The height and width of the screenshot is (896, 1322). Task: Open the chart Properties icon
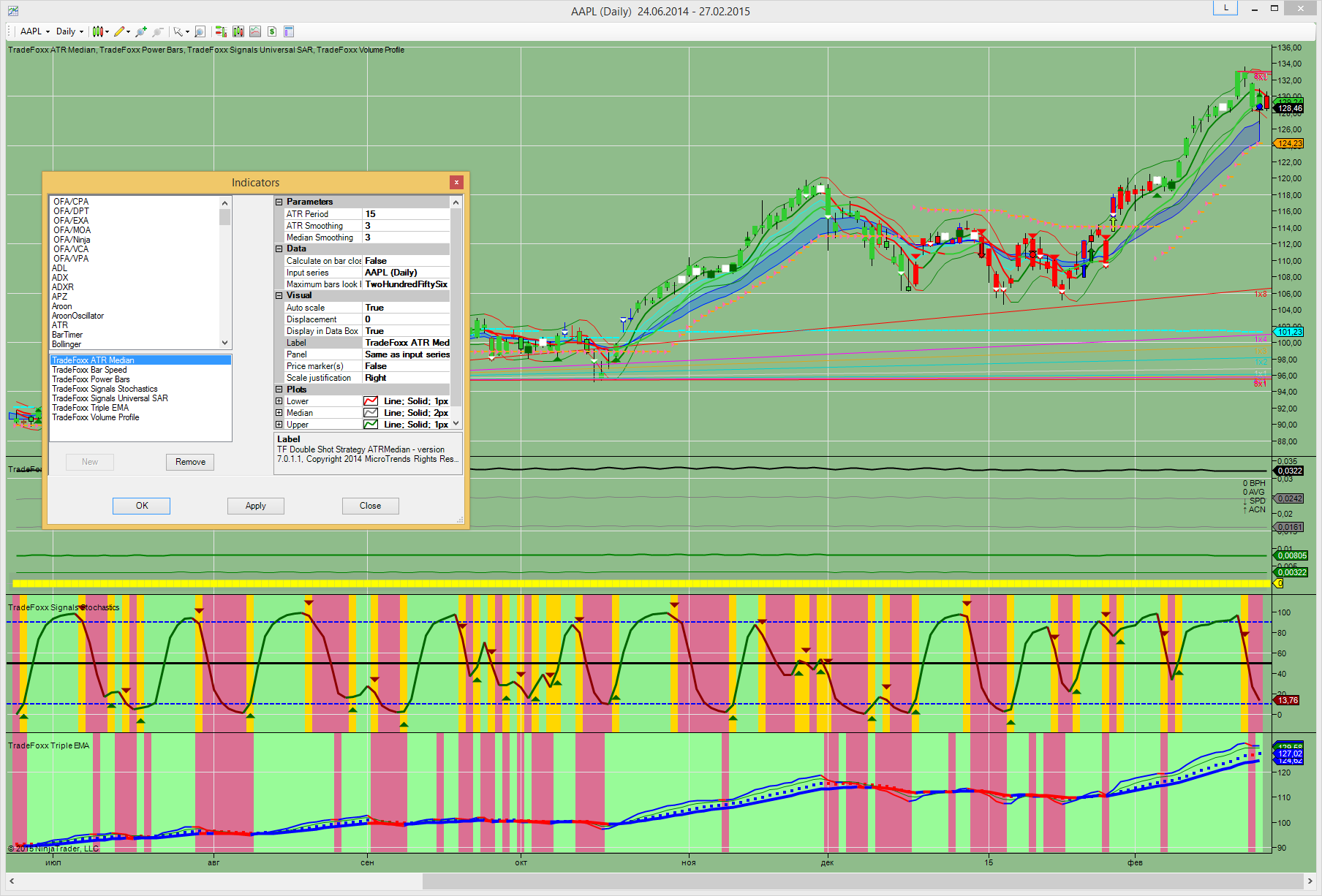(x=289, y=31)
